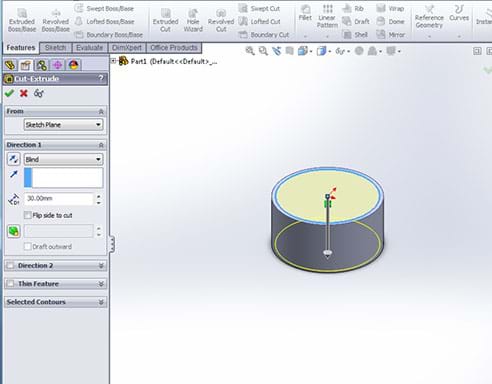Screen dimensions: 492x384
Task: Choose the Boundary Cut command
Action: tap(264, 35)
